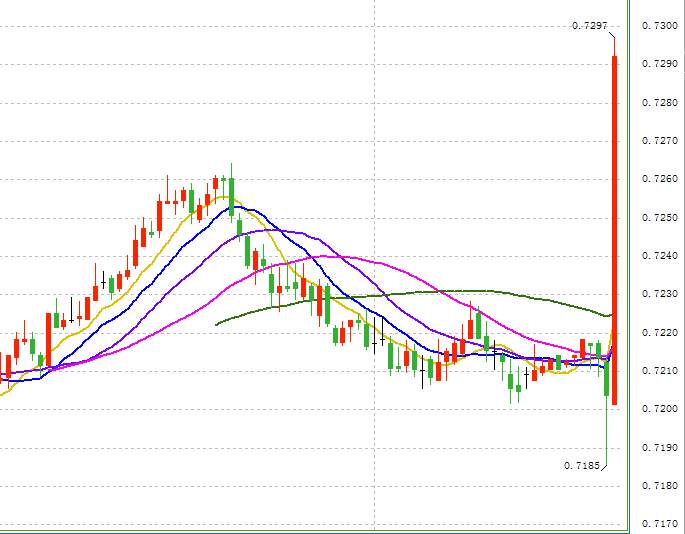
Task: Click the 0.7250 price axis label
Action: (x=660, y=218)
